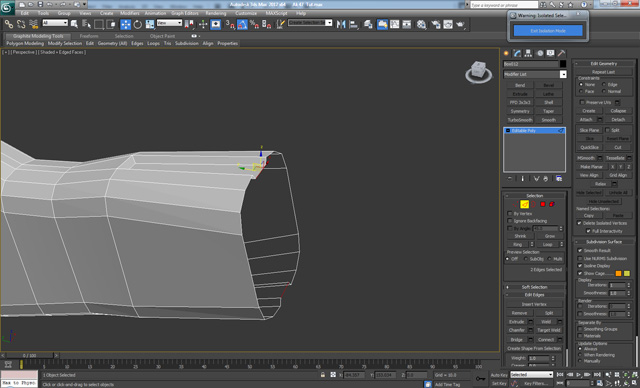Viewport: 640px width, 388px height.
Task: Collapse the Subdivision Surface rollout
Action: [604, 242]
